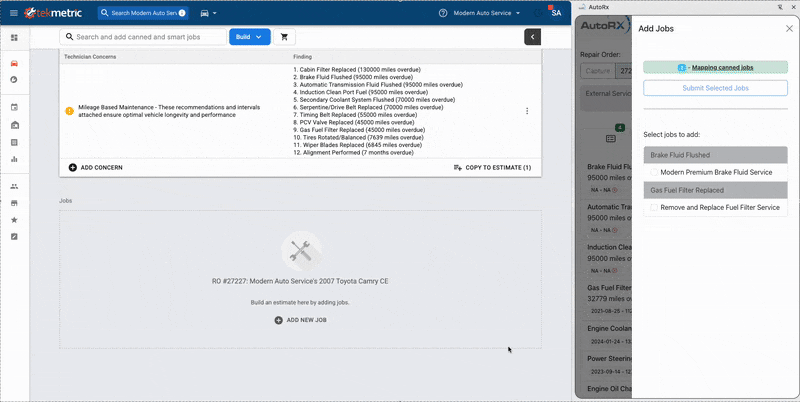This screenshot has width=800, height=402.
Task: Click the wrench tools icon in Jobs area
Action: pos(301,251)
